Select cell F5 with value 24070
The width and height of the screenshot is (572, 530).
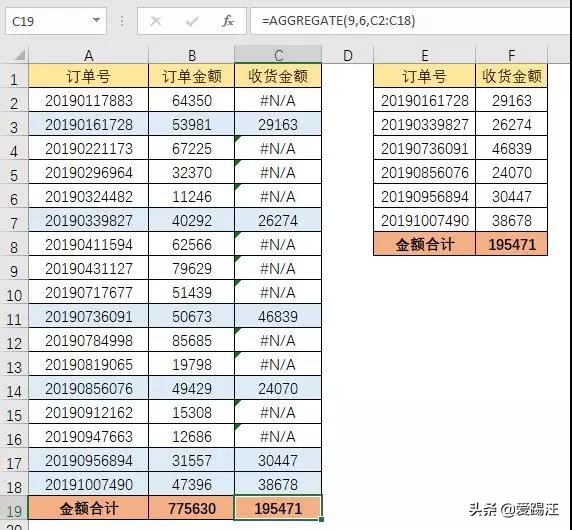(511, 173)
